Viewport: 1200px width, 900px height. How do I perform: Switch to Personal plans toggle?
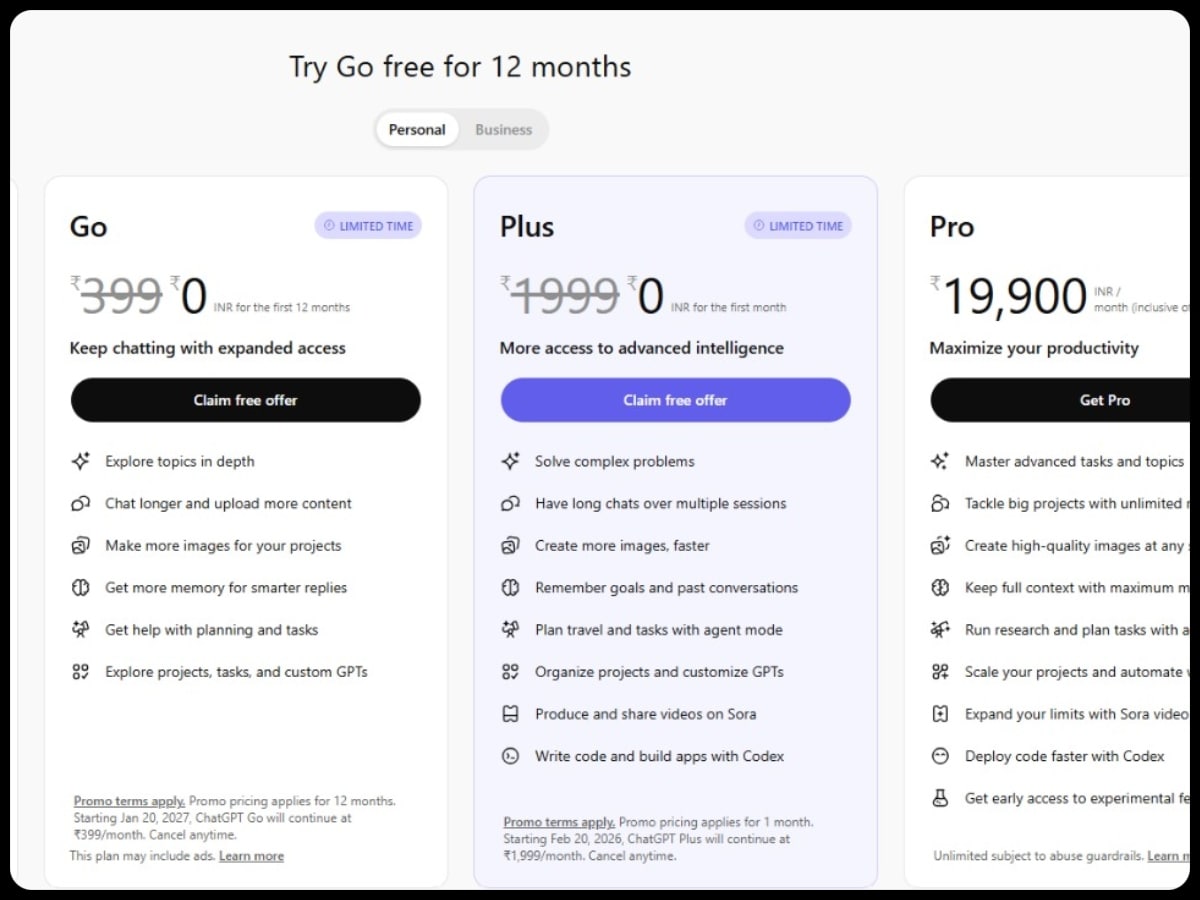(x=417, y=130)
